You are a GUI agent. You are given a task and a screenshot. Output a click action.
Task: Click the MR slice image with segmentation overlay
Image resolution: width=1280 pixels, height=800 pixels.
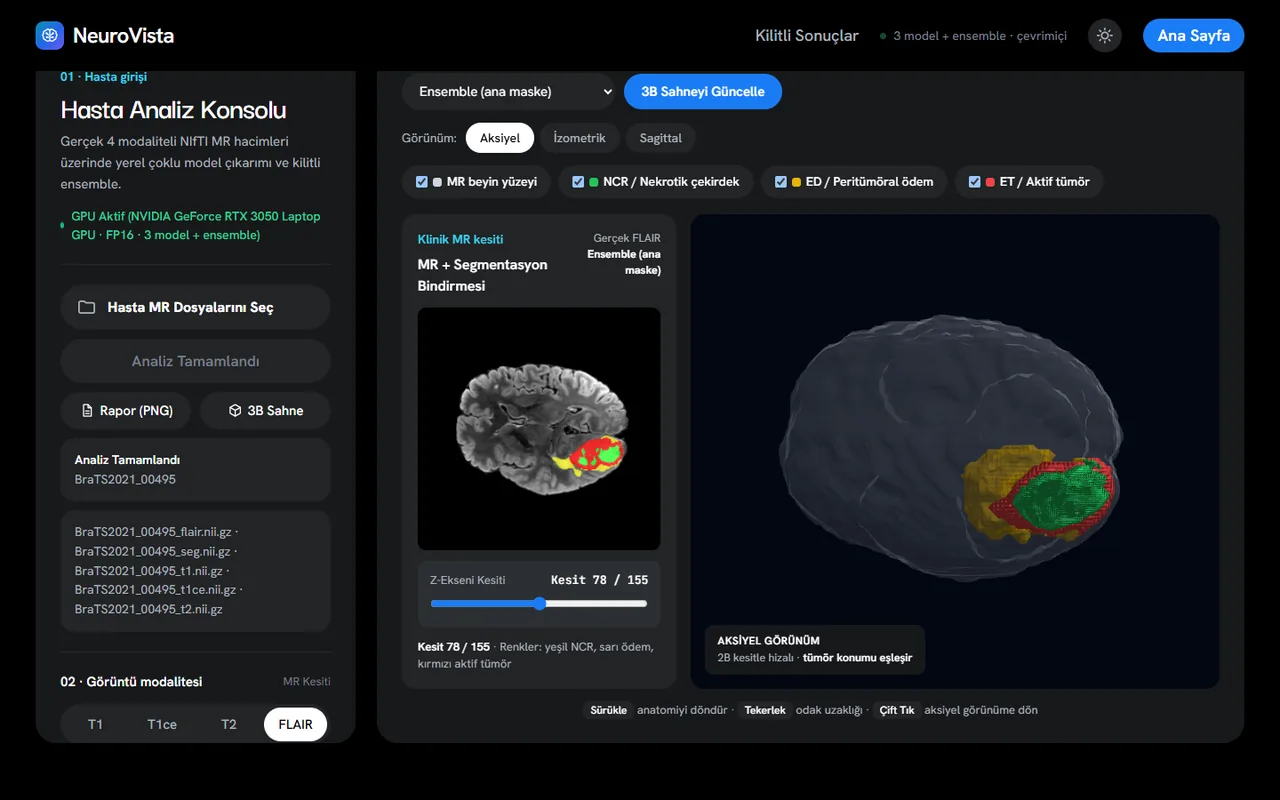(x=539, y=429)
